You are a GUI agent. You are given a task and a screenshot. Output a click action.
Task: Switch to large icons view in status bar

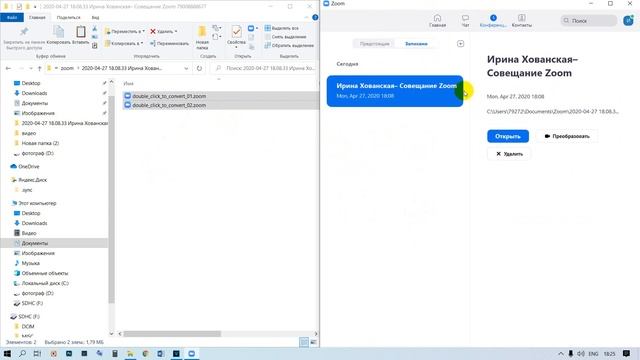point(313,342)
